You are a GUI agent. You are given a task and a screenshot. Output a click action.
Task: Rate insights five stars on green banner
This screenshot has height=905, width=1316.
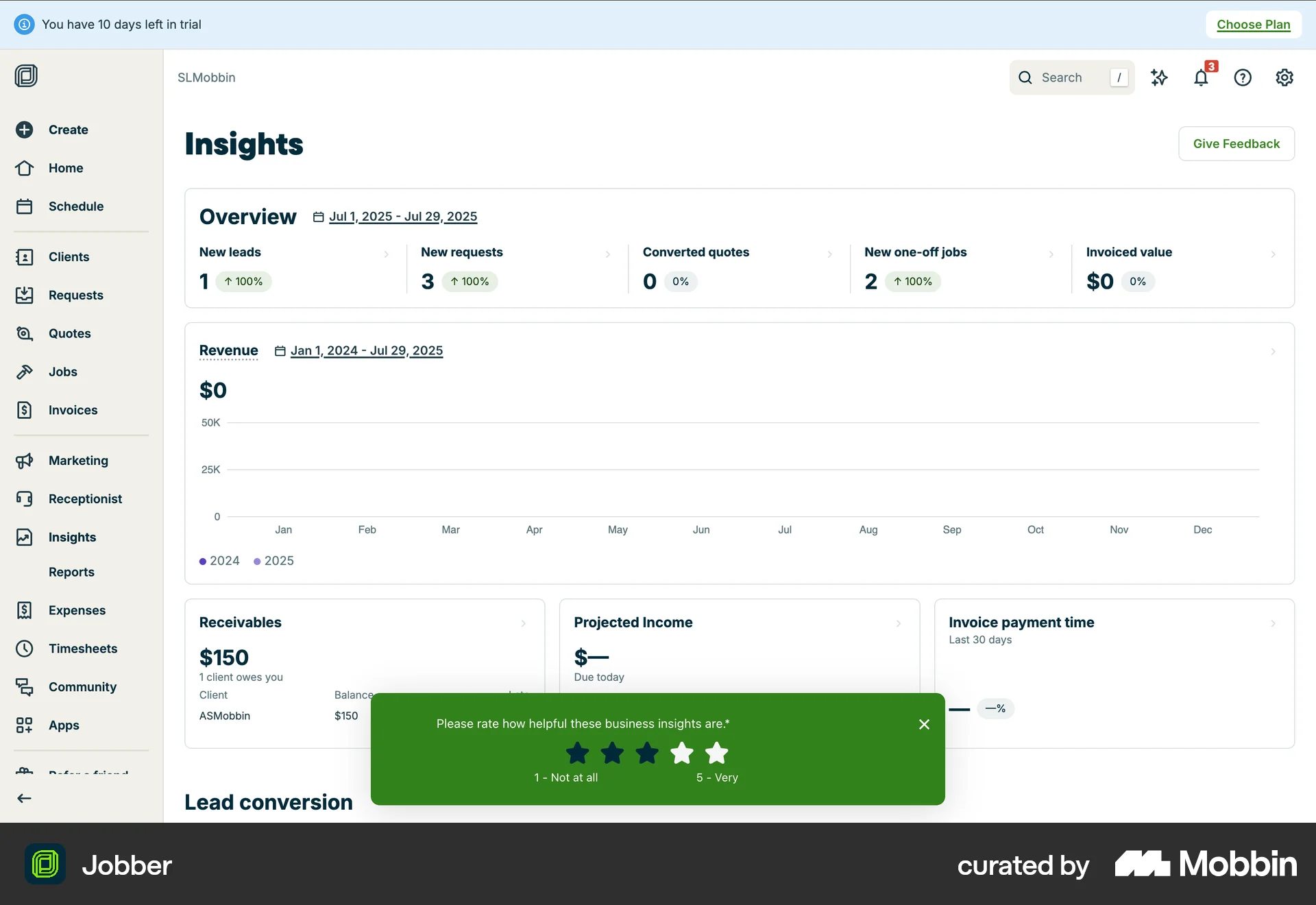(716, 753)
